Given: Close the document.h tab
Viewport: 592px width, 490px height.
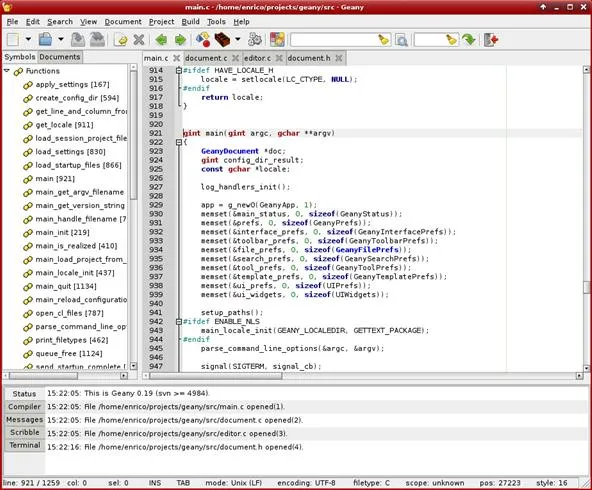Looking at the screenshot, I should point(339,58).
